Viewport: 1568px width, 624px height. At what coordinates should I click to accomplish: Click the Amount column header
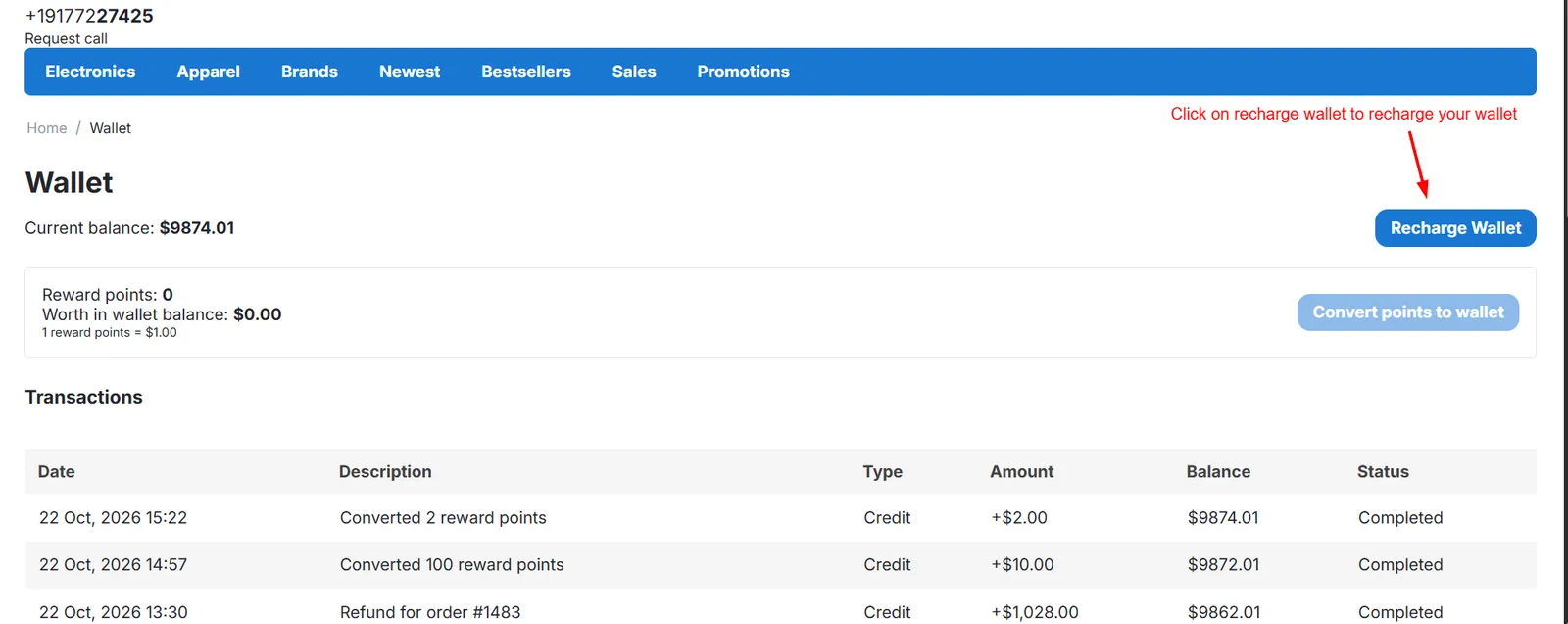point(1021,471)
